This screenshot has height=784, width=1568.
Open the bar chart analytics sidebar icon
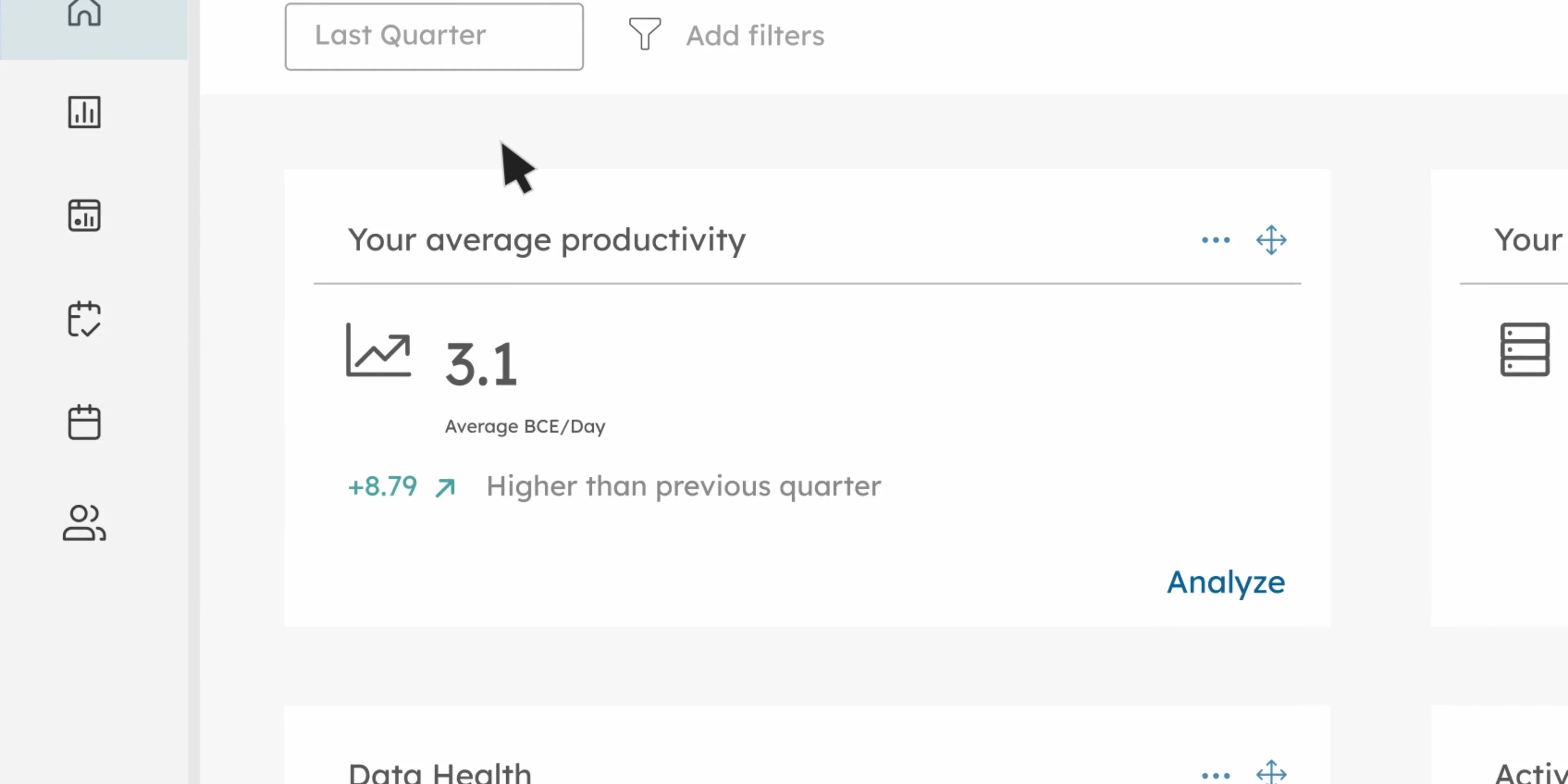84,112
